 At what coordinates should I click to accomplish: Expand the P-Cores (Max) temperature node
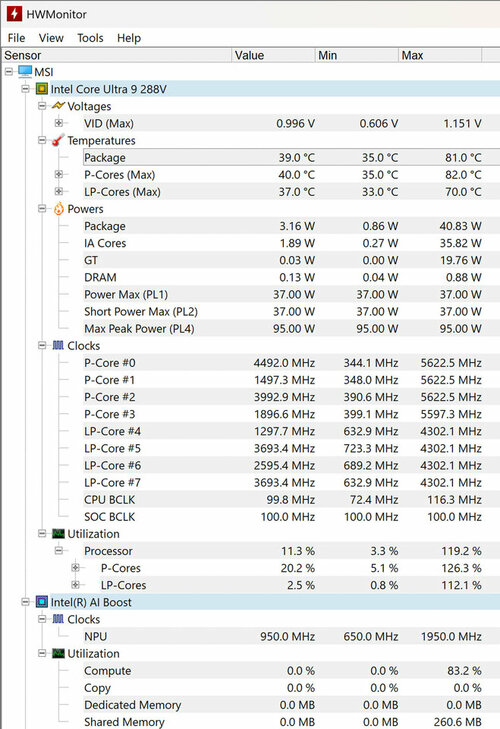tap(59, 174)
